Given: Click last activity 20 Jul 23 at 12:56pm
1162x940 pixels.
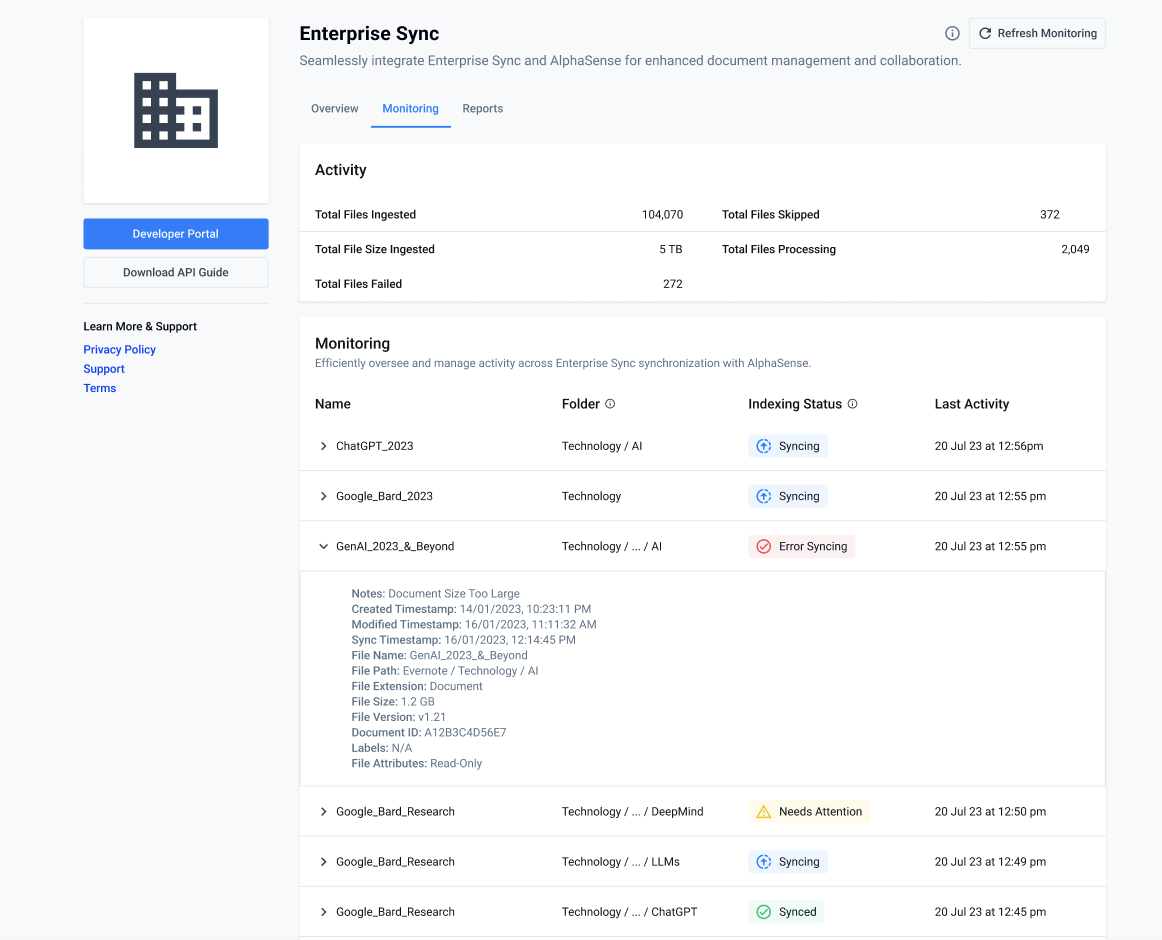Looking at the screenshot, I should point(989,446).
